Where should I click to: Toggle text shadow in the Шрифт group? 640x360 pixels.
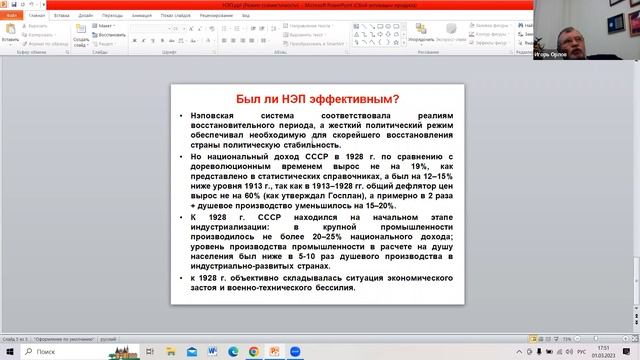pyautogui.click(x=162, y=41)
